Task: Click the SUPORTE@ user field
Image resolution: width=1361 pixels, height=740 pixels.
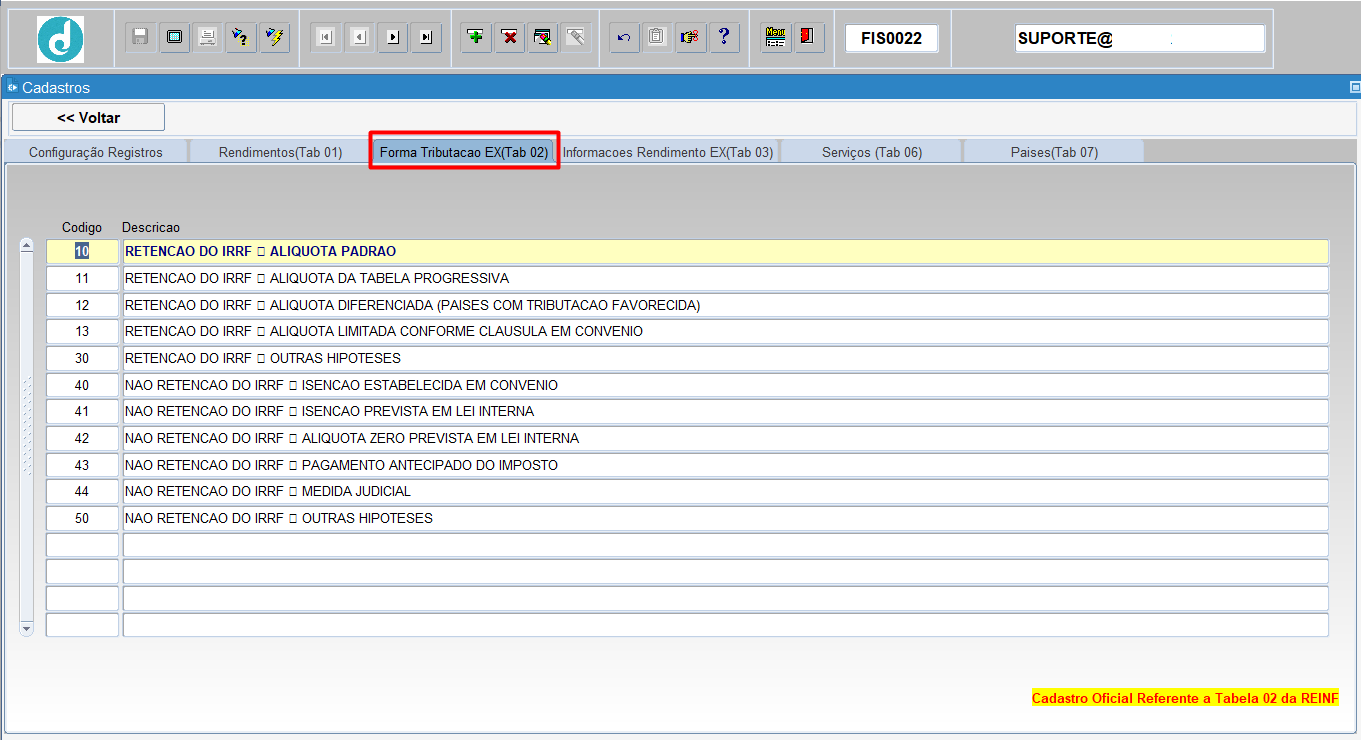Action: pyautogui.click(x=1140, y=38)
